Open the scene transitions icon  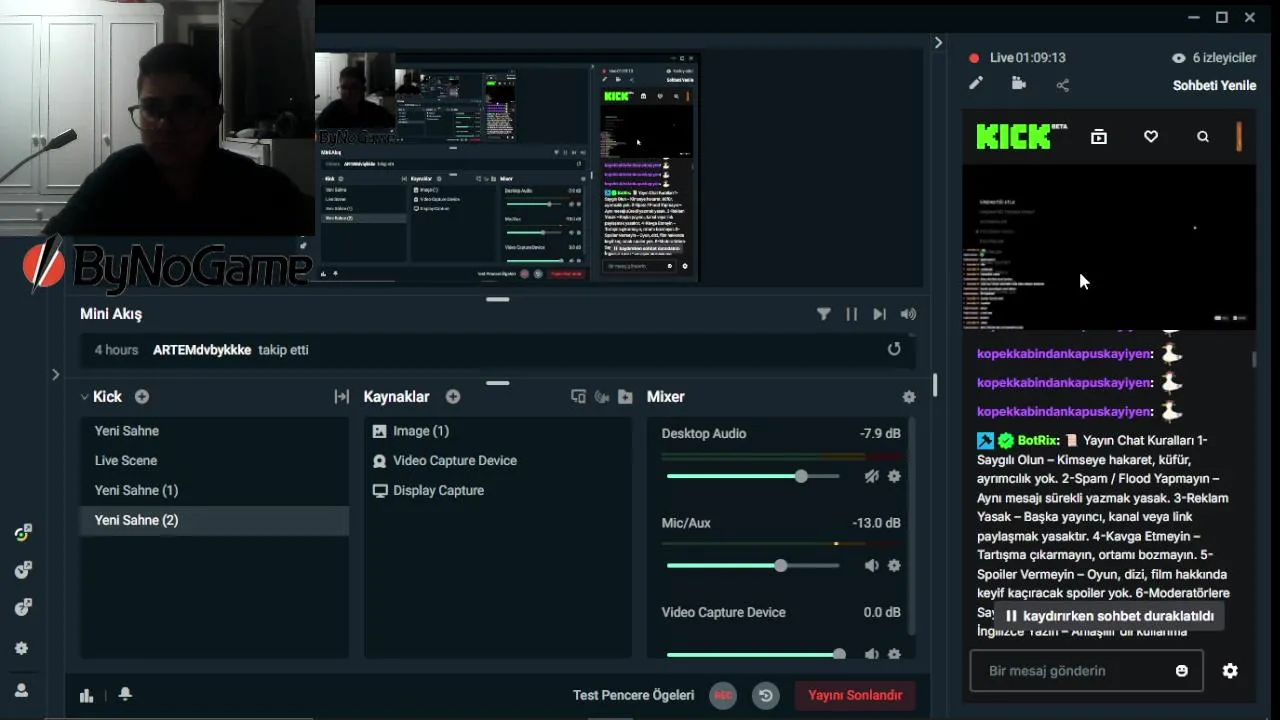click(x=341, y=397)
